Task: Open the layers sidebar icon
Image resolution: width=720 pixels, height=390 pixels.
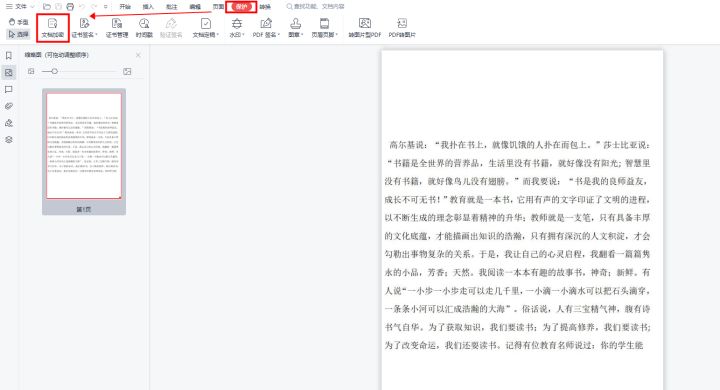Action: coord(9,140)
